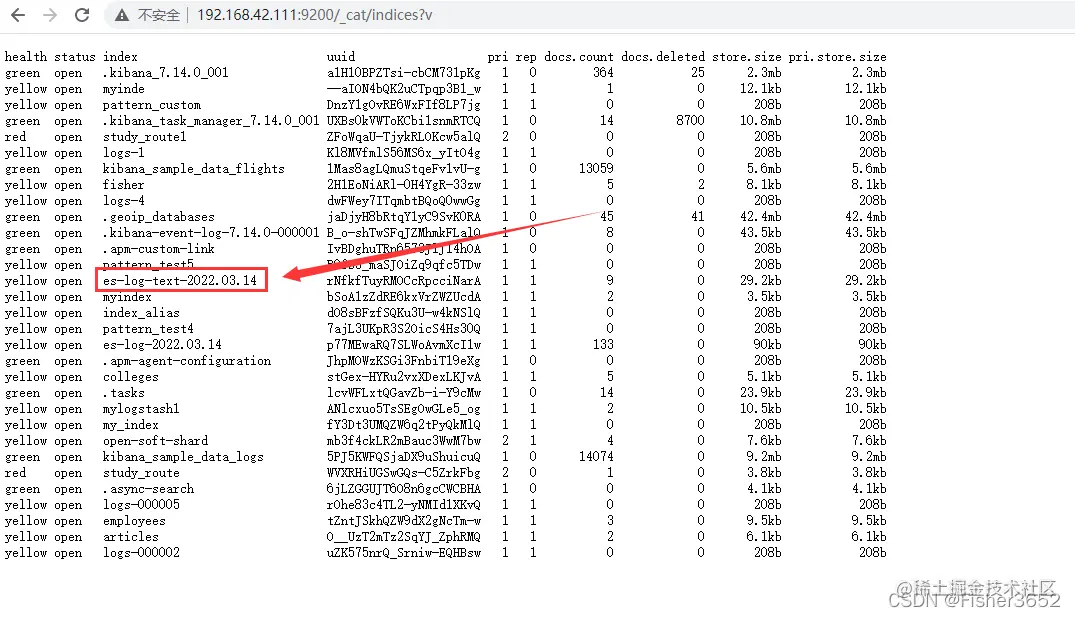
Task: Select the 'health' column header
Action: click(x=26, y=57)
